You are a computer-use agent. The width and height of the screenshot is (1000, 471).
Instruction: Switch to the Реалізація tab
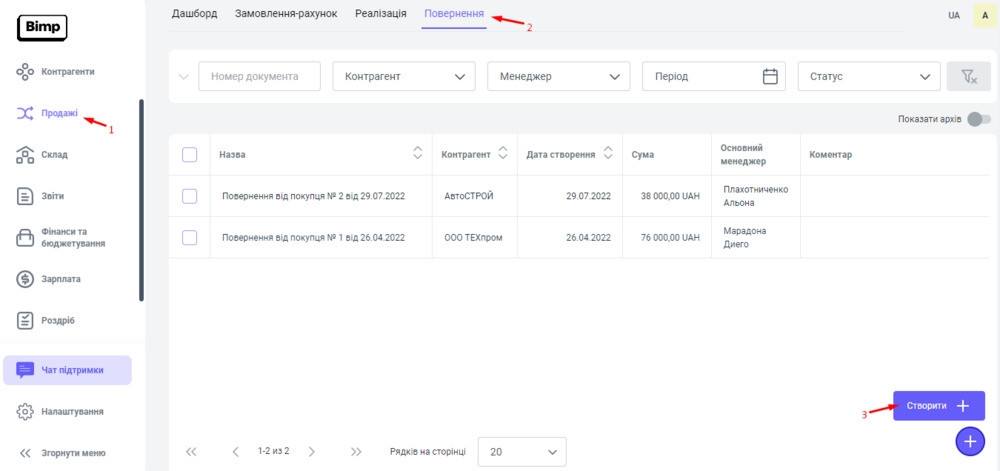tap(382, 14)
